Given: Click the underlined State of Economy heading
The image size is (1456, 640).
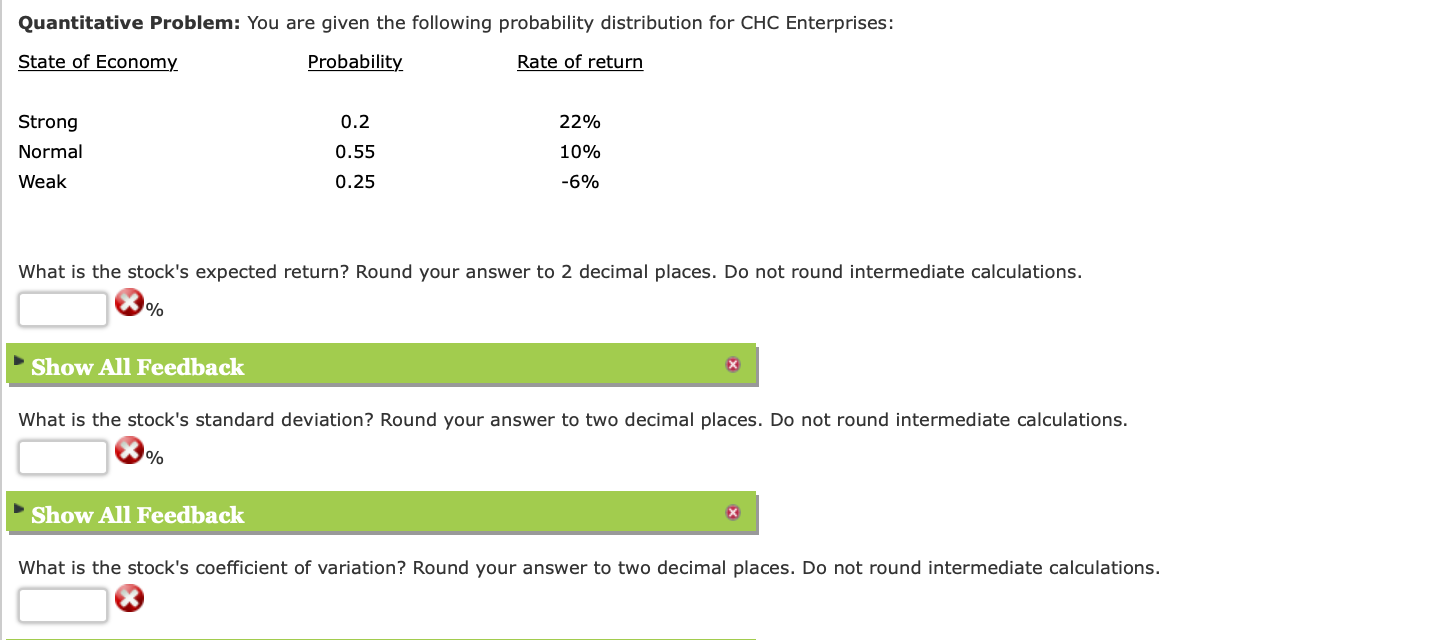Looking at the screenshot, I should pyautogui.click(x=98, y=62).
